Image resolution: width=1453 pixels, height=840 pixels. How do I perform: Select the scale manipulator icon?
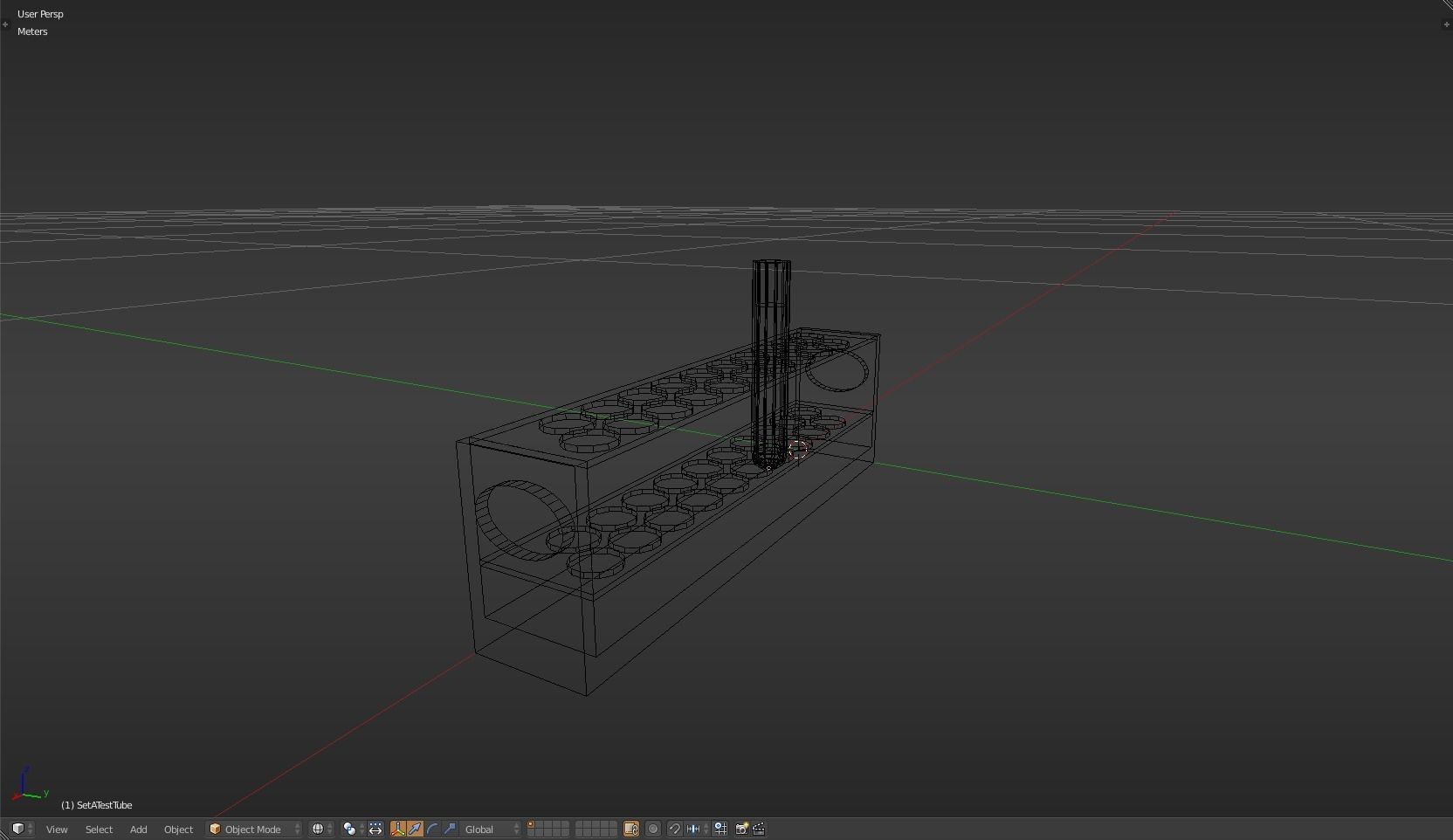click(x=450, y=829)
